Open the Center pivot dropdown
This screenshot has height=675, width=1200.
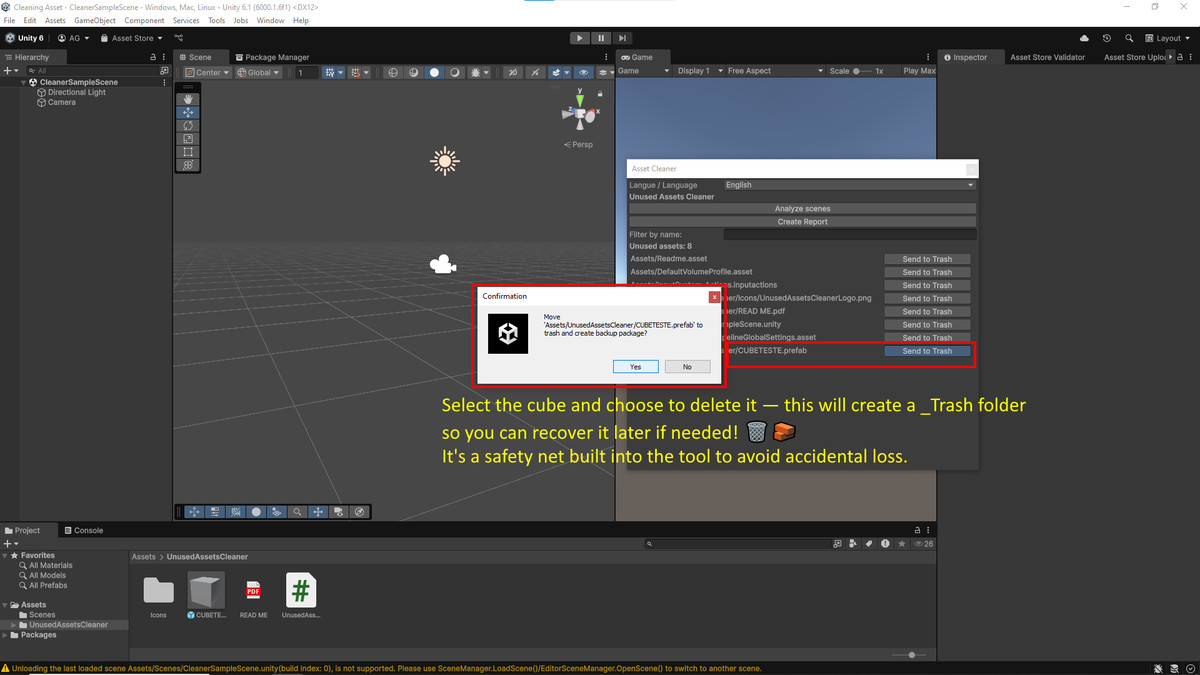[207, 72]
